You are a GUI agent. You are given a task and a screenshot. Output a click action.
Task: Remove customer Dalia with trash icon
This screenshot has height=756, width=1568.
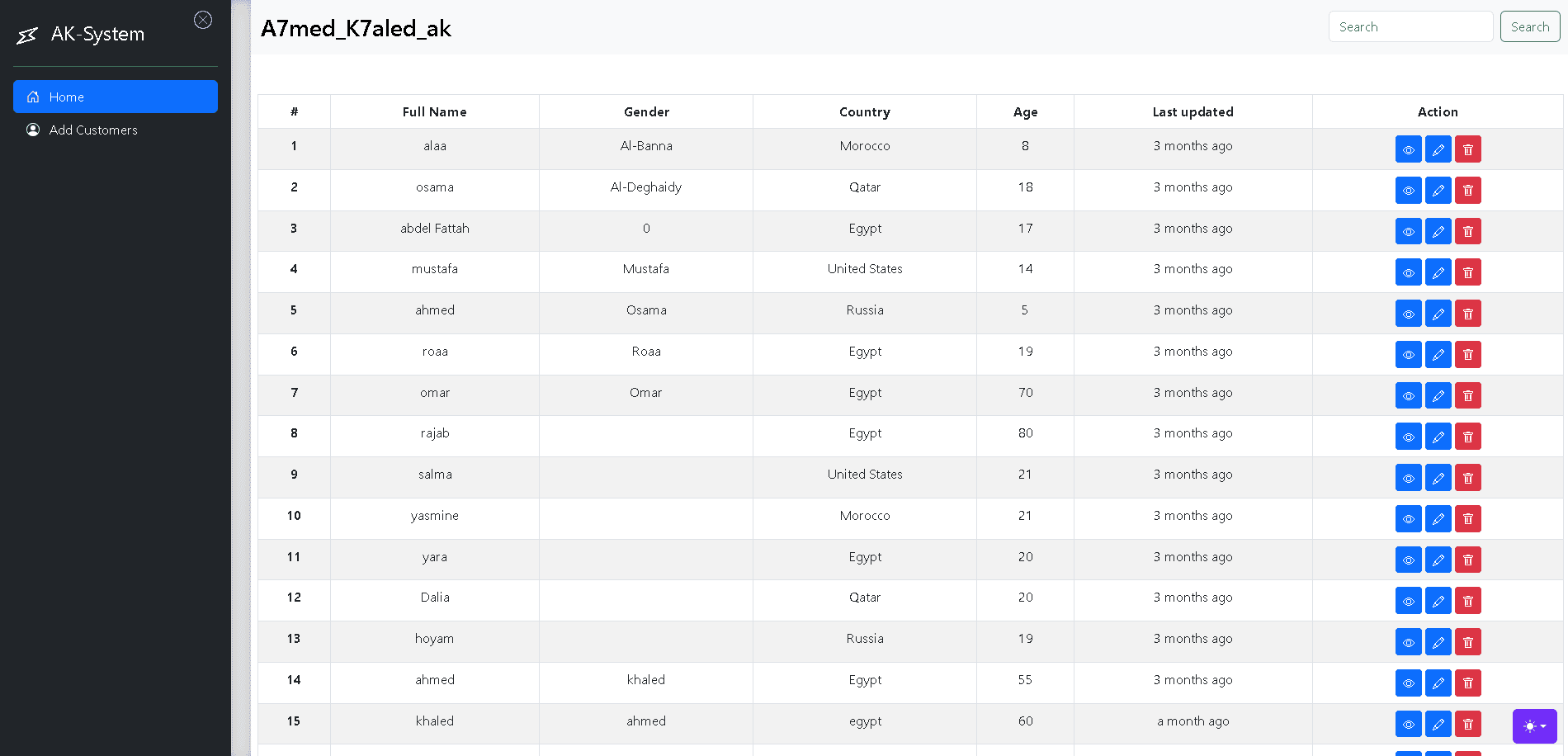[1467, 601]
